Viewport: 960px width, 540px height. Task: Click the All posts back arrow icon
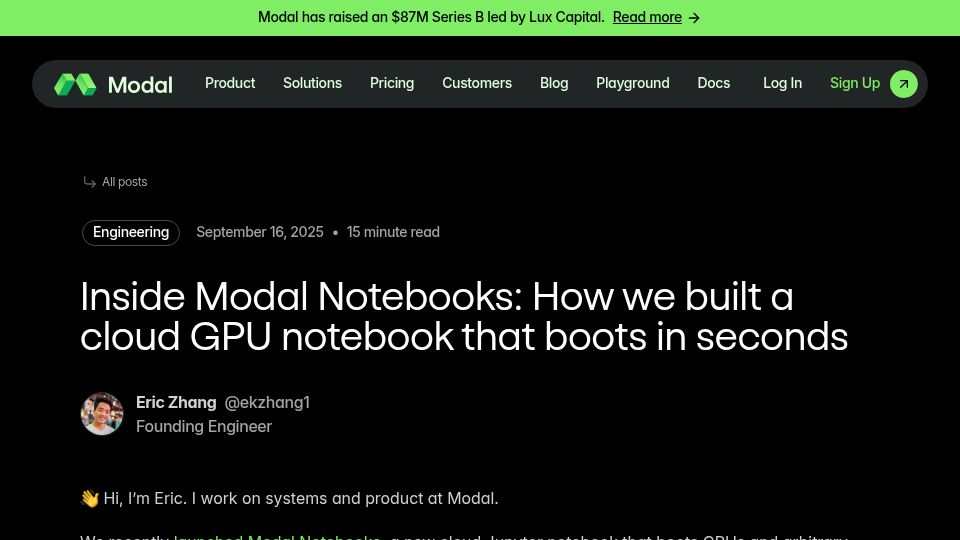[89, 182]
